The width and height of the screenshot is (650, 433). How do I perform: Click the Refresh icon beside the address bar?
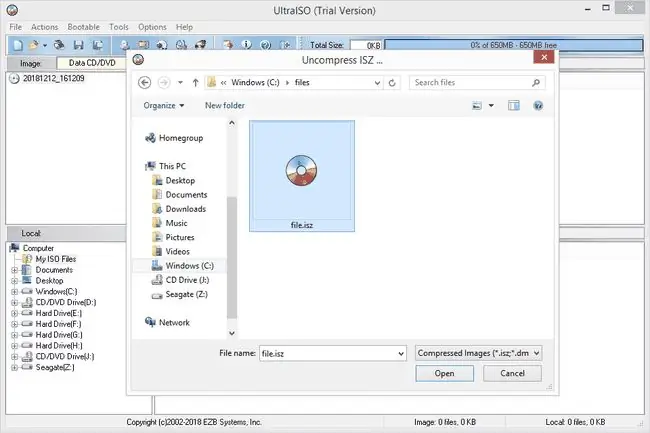point(392,83)
